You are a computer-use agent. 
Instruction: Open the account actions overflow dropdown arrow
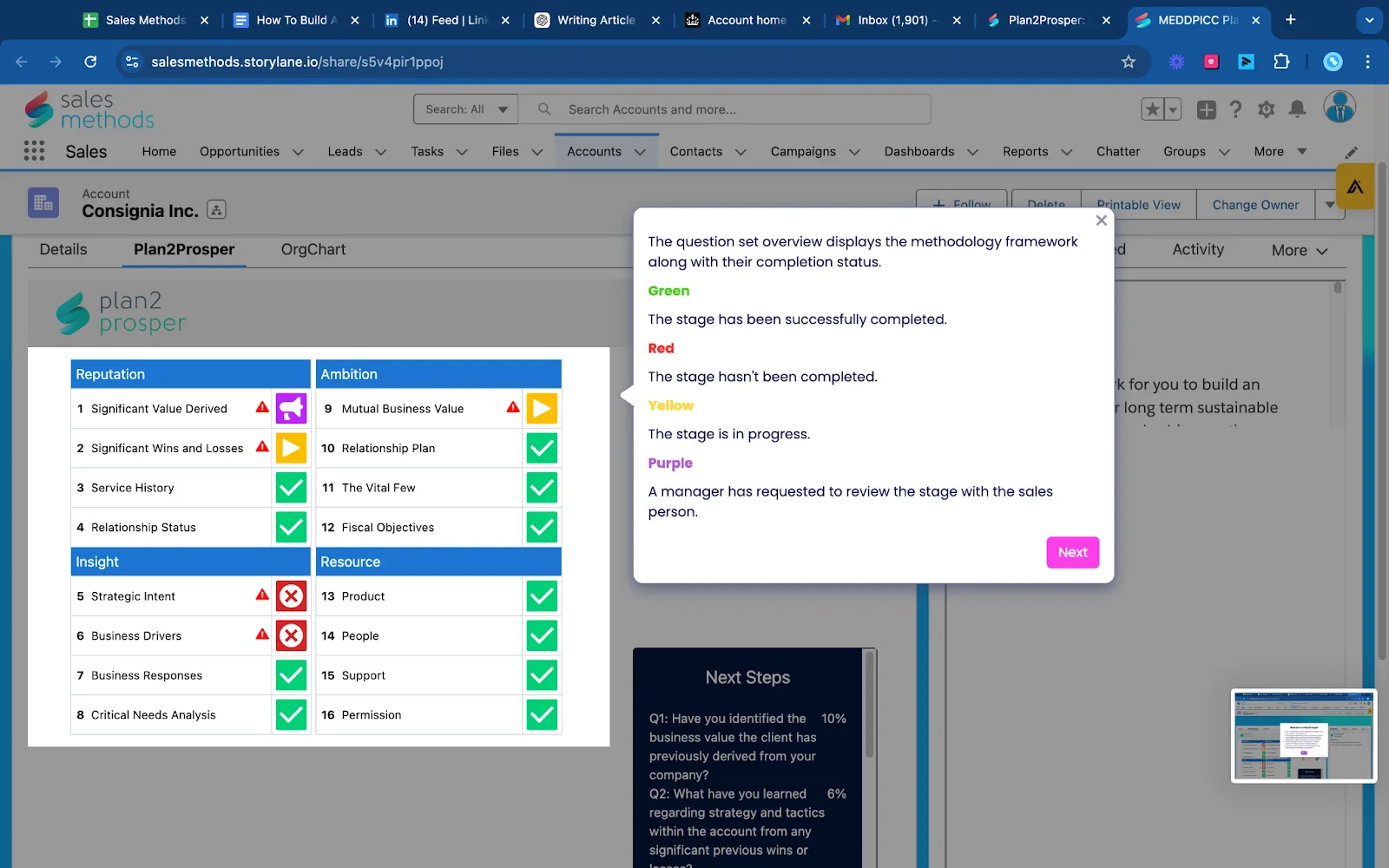point(1329,205)
